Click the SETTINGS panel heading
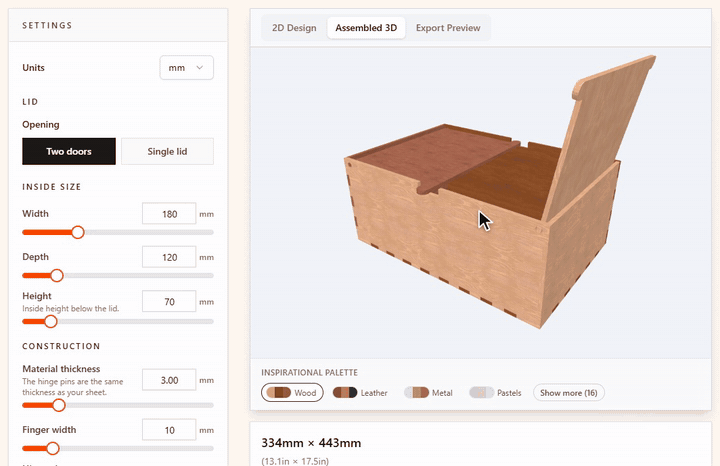Viewport: 720px width, 466px height. (x=47, y=25)
